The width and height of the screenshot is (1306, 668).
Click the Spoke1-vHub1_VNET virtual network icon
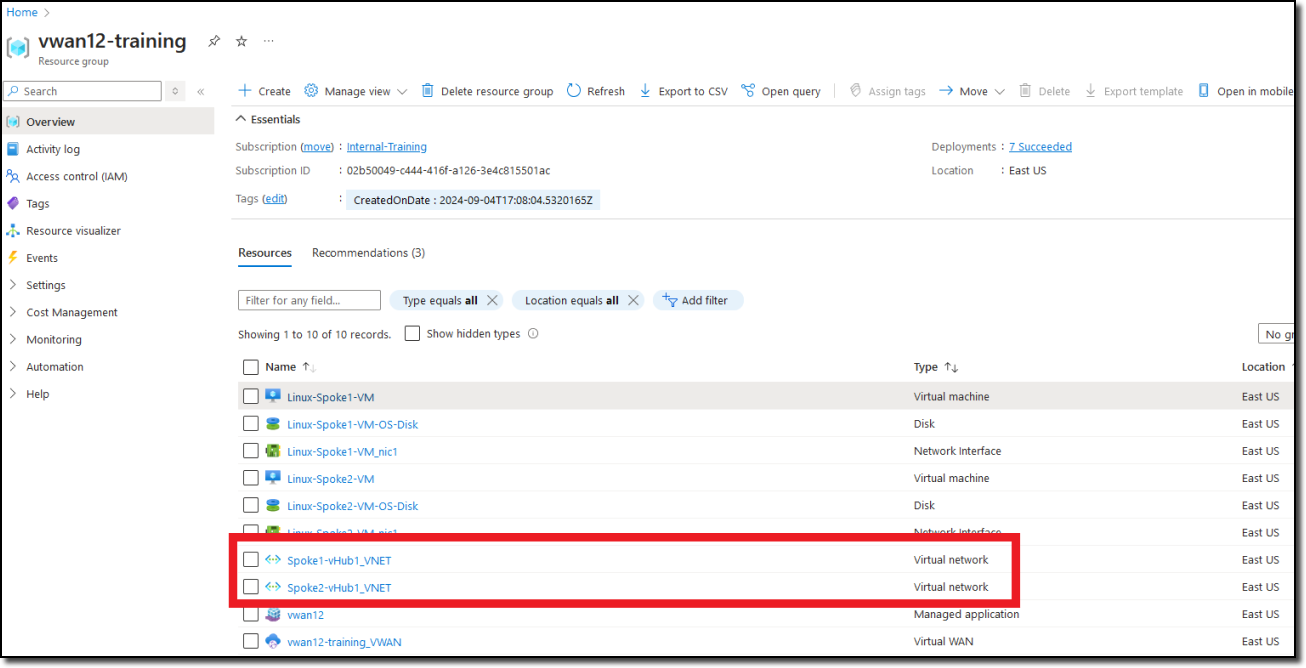273,560
